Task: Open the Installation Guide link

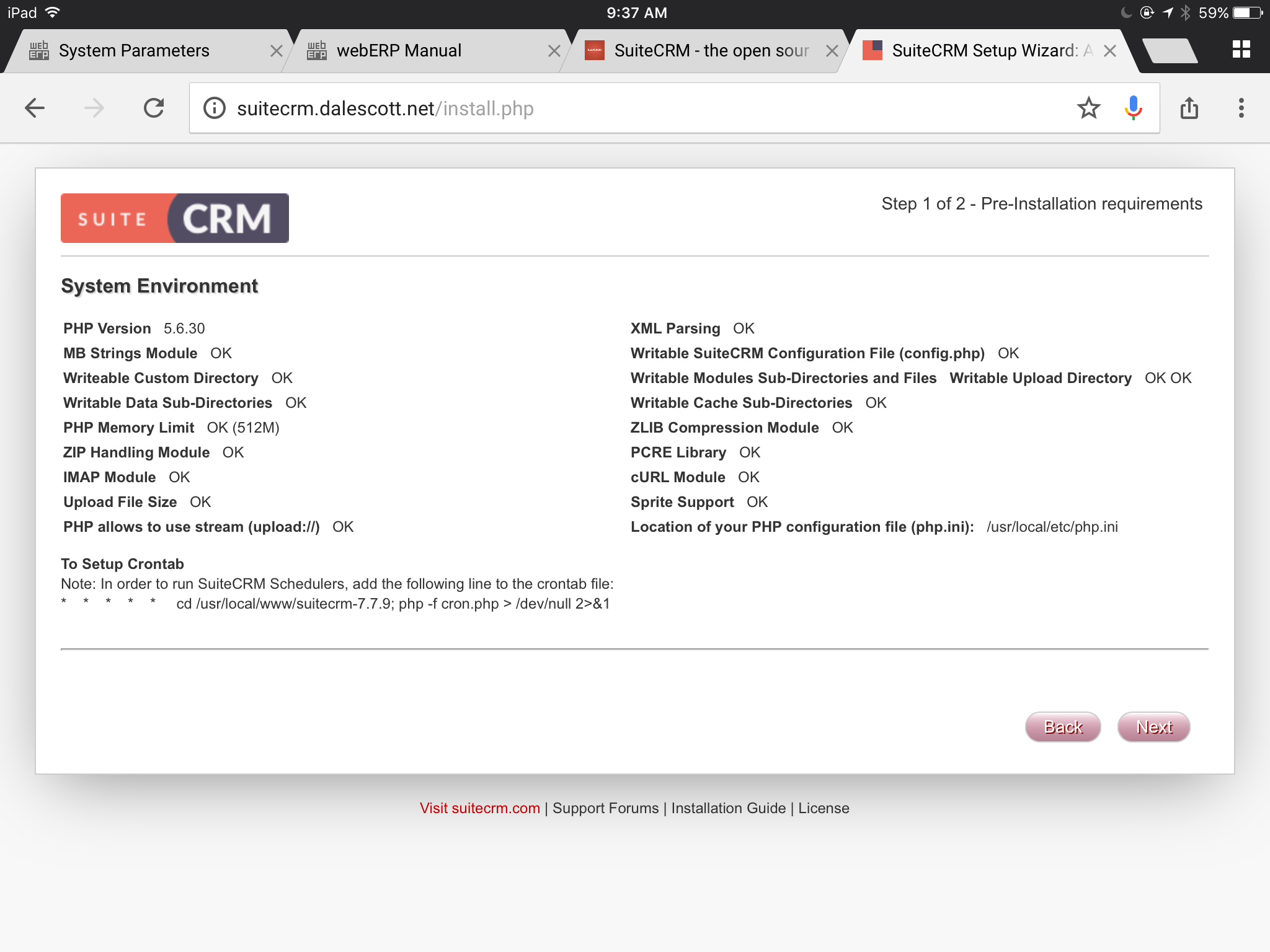Action: click(729, 808)
